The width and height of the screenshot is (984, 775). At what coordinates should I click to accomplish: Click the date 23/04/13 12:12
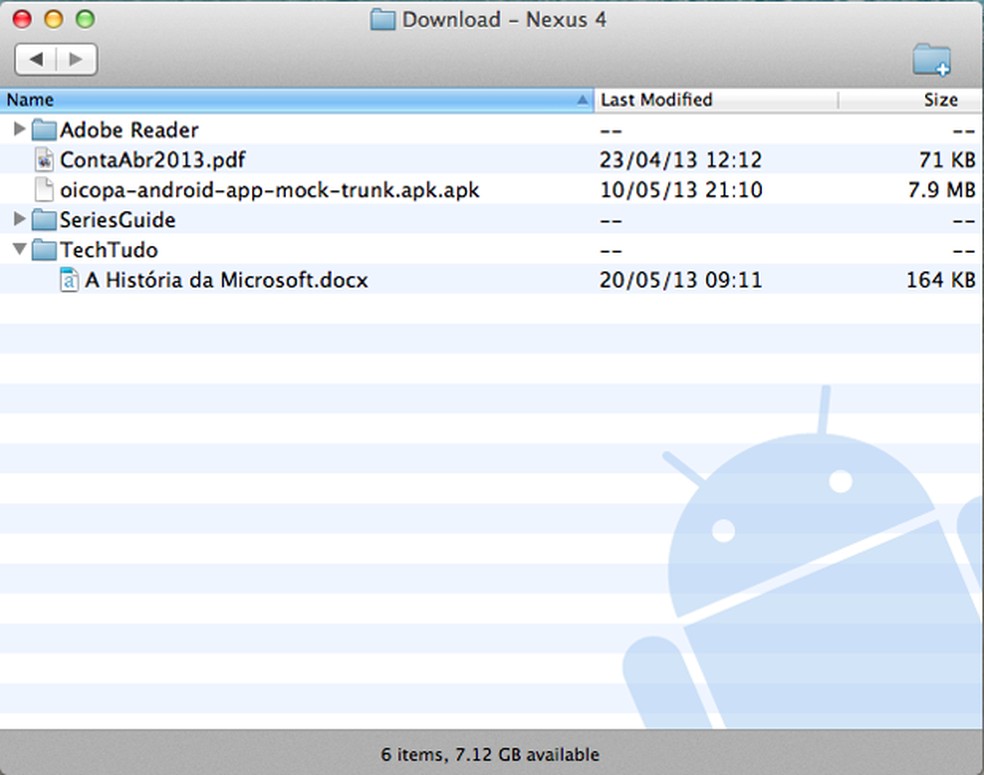click(x=680, y=160)
